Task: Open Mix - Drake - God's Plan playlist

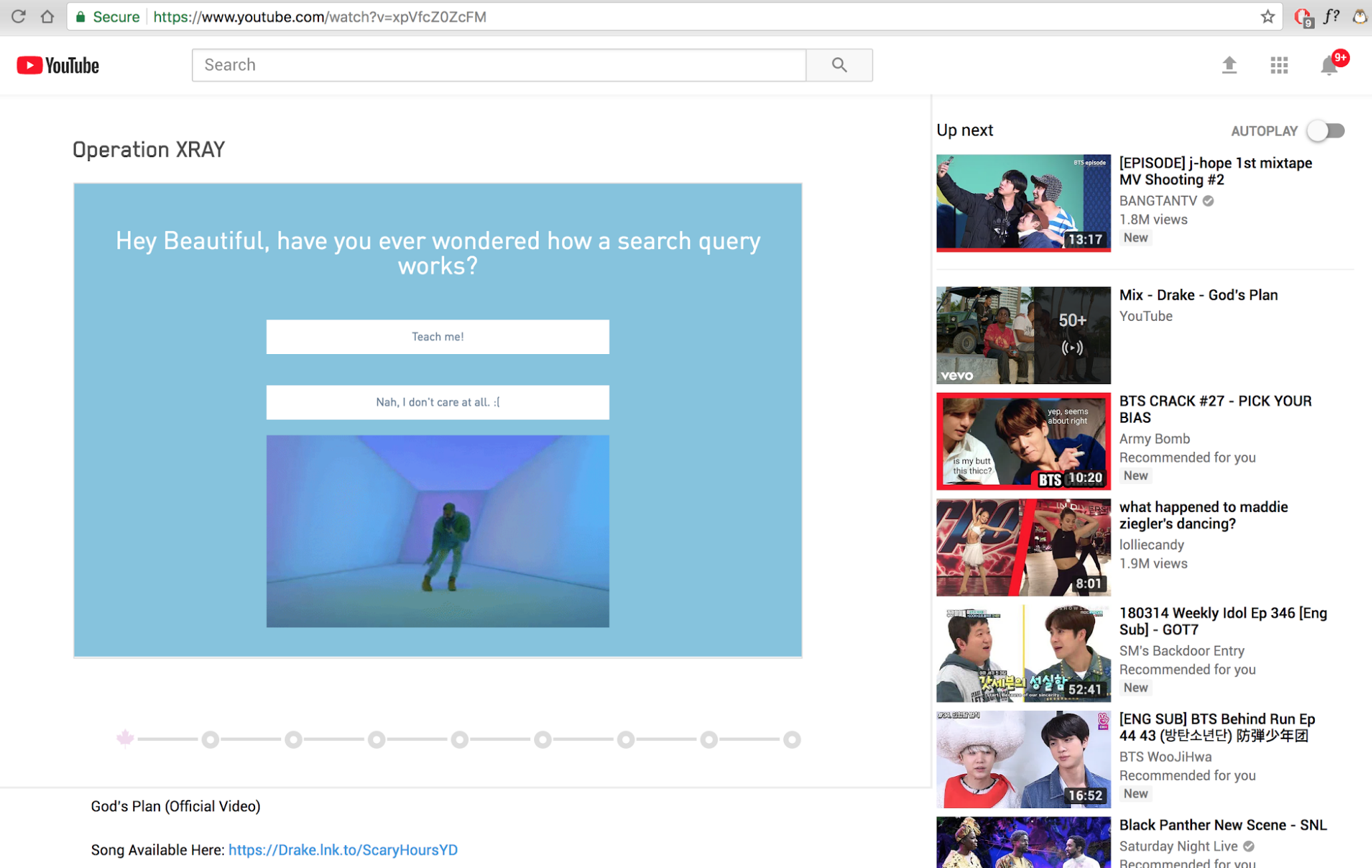Action: coord(1023,335)
